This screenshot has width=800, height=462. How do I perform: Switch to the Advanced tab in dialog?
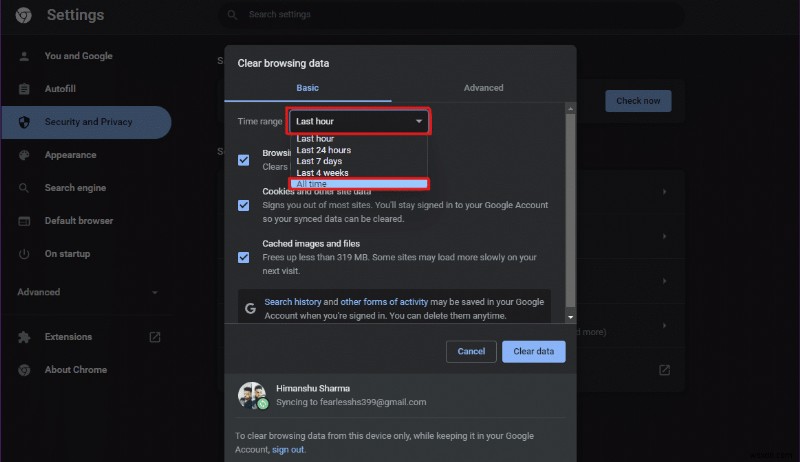point(483,88)
